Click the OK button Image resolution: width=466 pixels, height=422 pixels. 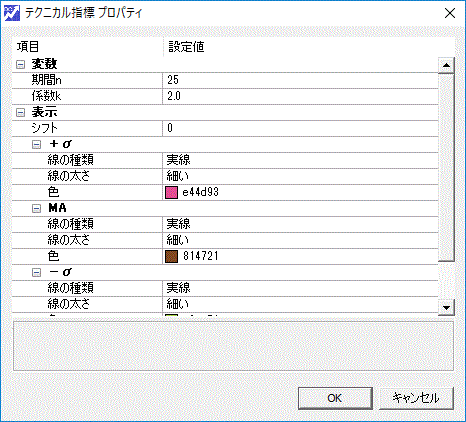click(335, 398)
